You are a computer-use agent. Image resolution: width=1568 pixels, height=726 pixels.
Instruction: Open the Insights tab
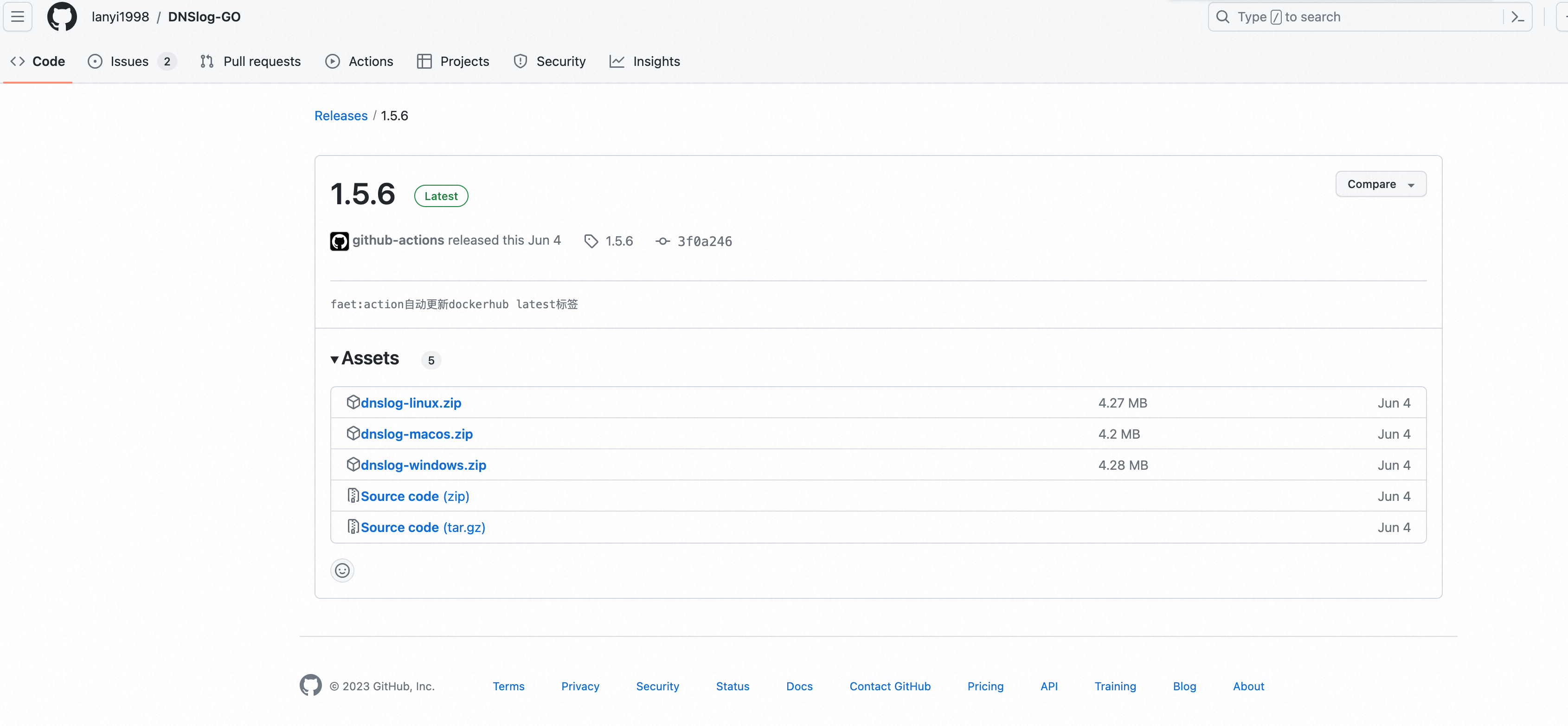pyautogui.click(x=645, y=61)
